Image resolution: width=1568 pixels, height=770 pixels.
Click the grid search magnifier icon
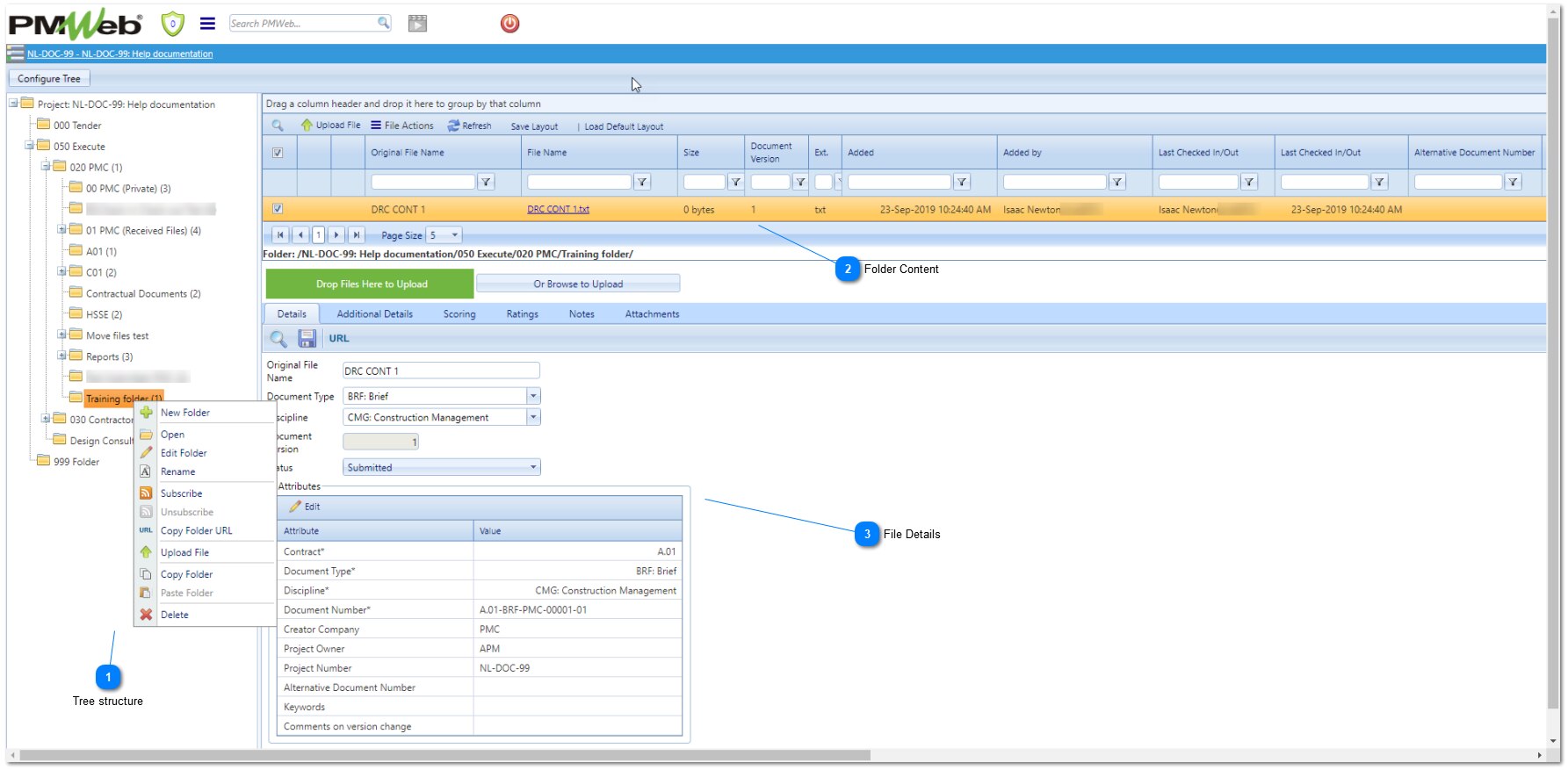[x=278, y=126]
